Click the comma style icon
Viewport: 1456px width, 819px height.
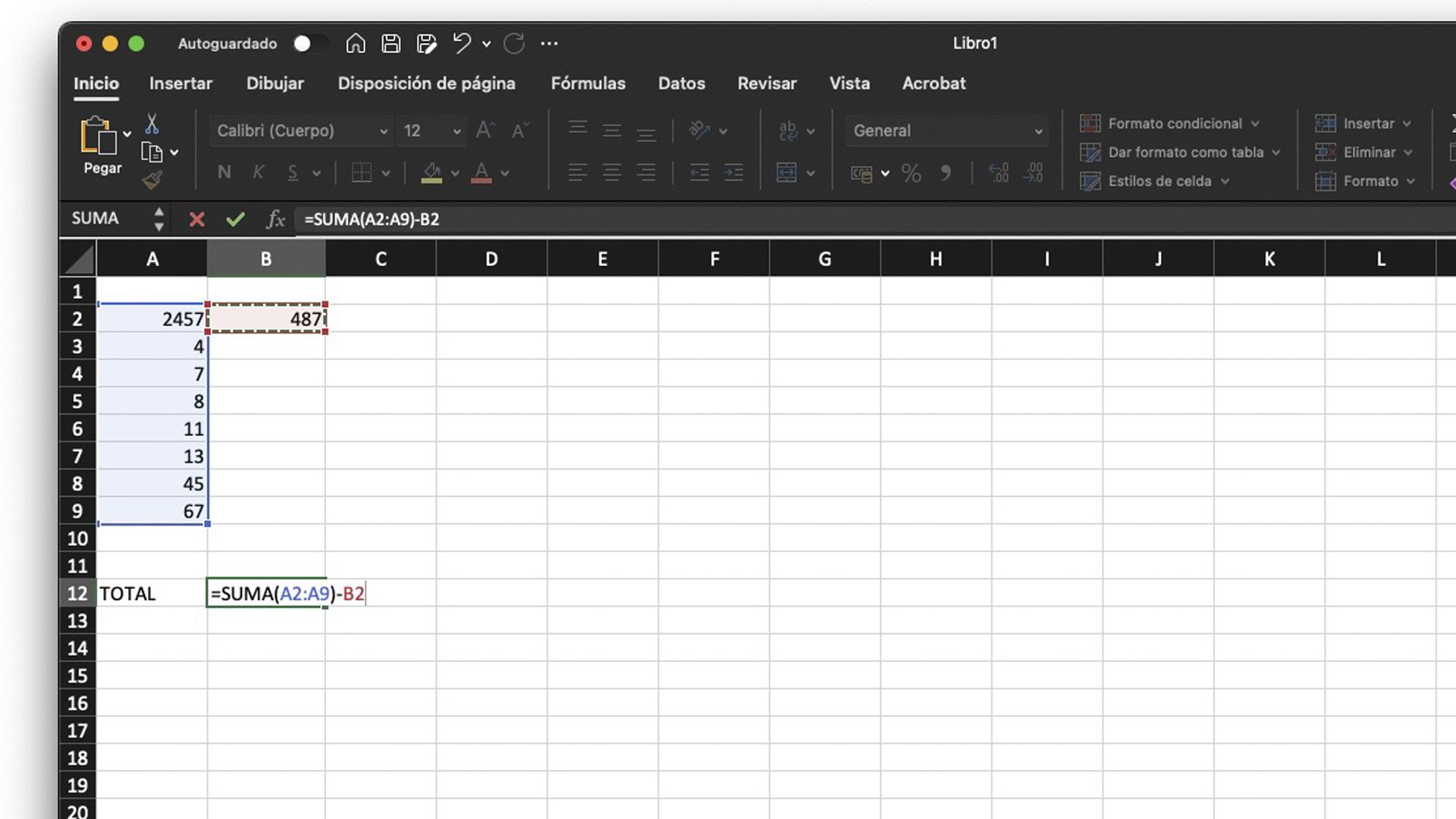pos(946,174)
